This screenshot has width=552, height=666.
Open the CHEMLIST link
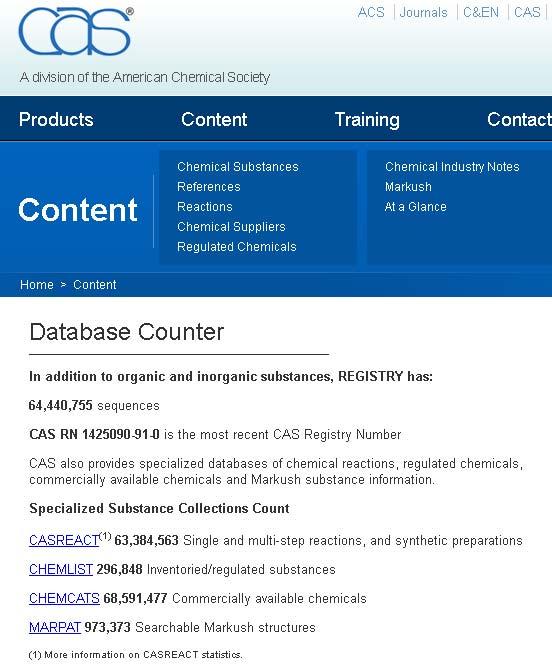click(x=61, y=569)
